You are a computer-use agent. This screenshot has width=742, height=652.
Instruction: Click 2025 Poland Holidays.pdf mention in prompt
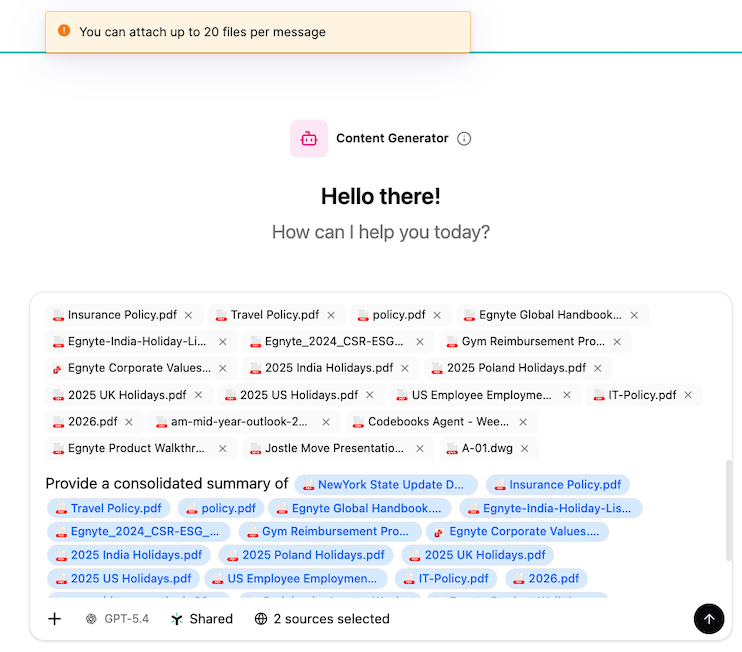pyautogui.click(x=306, y=555)
